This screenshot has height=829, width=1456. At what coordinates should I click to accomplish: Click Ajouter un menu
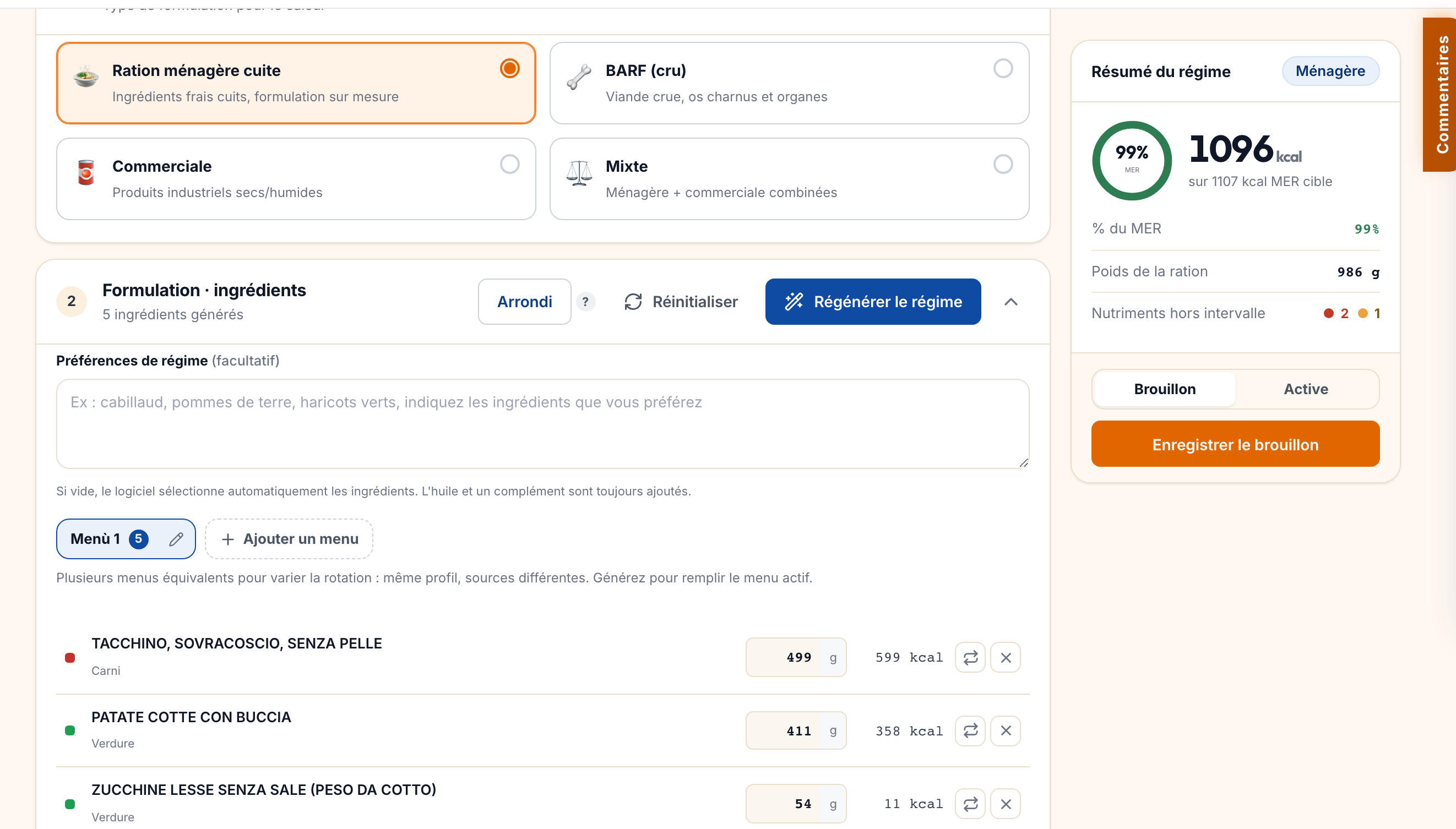289,538
